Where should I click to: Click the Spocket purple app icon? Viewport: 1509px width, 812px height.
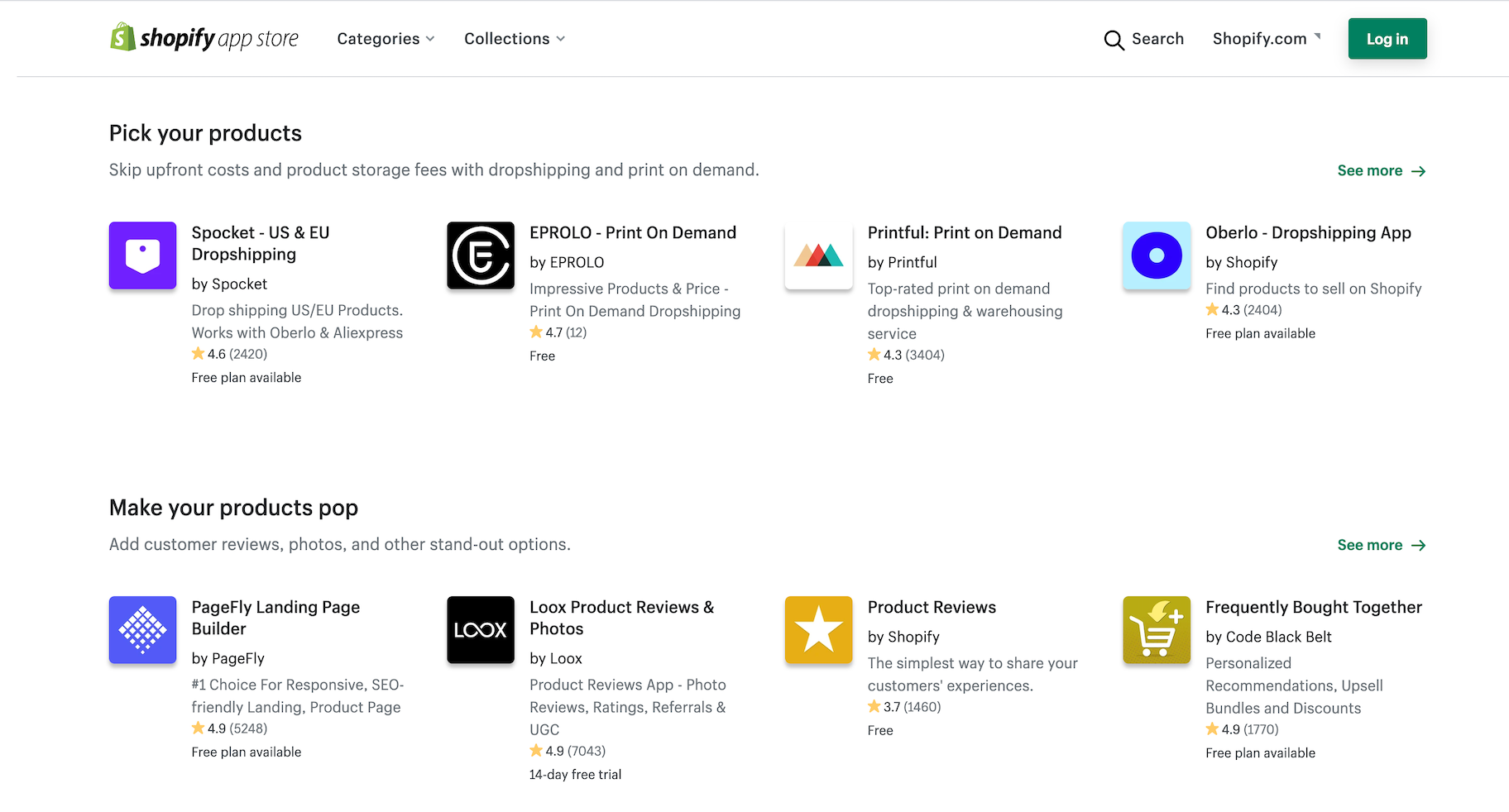coord(142,256)
